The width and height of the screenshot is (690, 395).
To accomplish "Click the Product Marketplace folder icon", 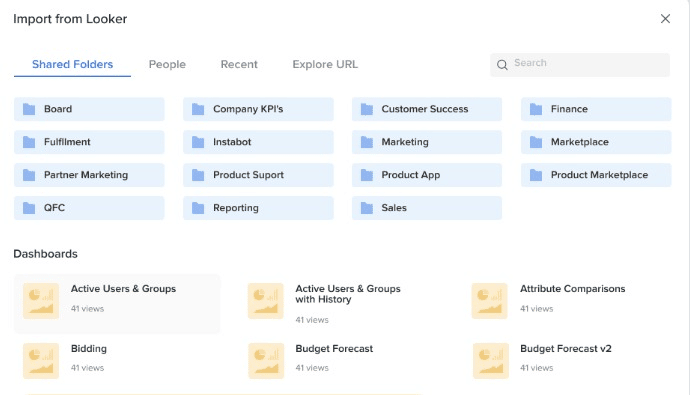I will 536,175.
